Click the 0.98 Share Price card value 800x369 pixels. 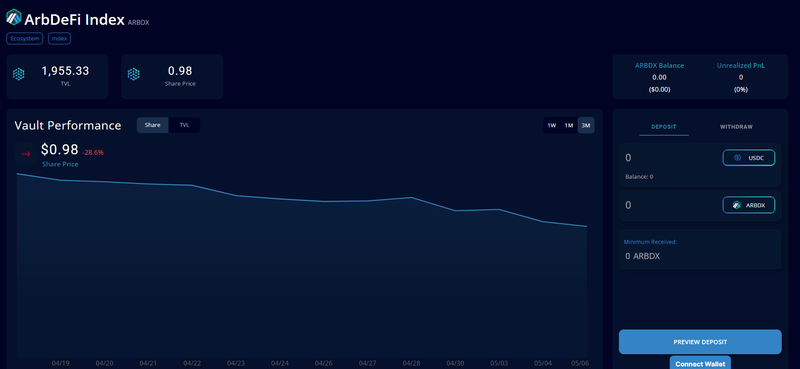click(x=180, y=71)
